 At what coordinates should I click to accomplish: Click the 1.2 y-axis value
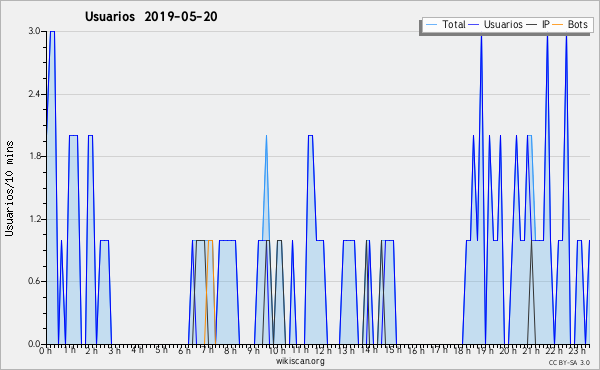(34, 219)
